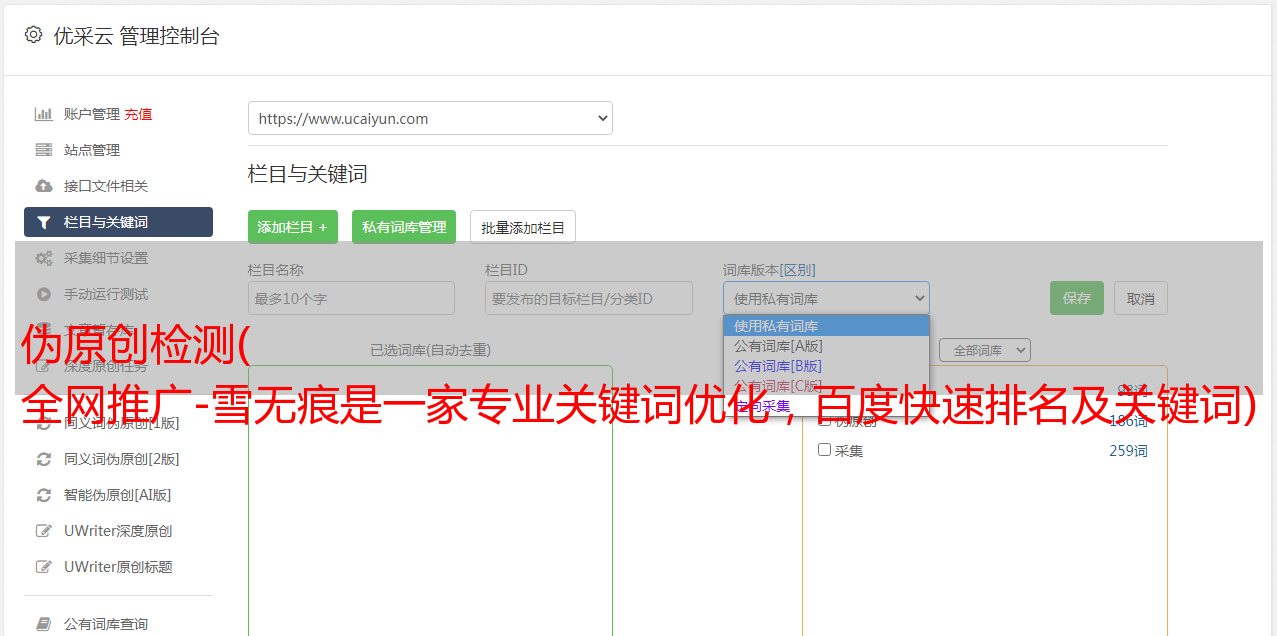Open the 全部词库 filter dropdown
The width and height of the screenshot is (1277, 636).
[x=985, y=350]
